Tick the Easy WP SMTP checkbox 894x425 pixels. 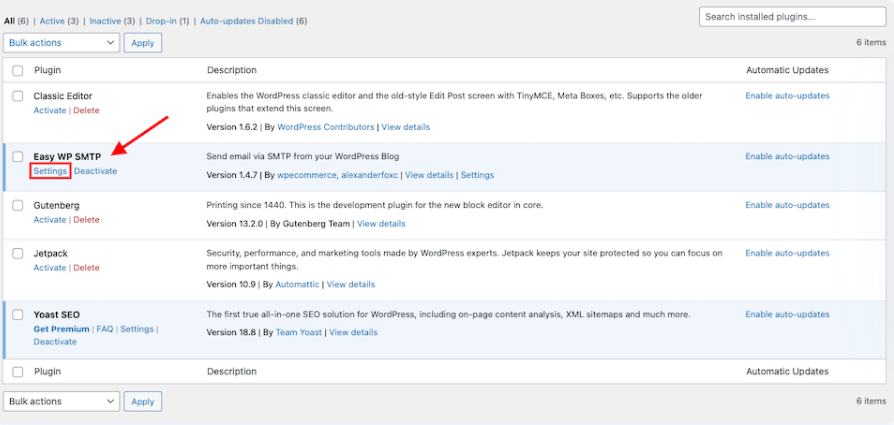click(x=18, y=156)
